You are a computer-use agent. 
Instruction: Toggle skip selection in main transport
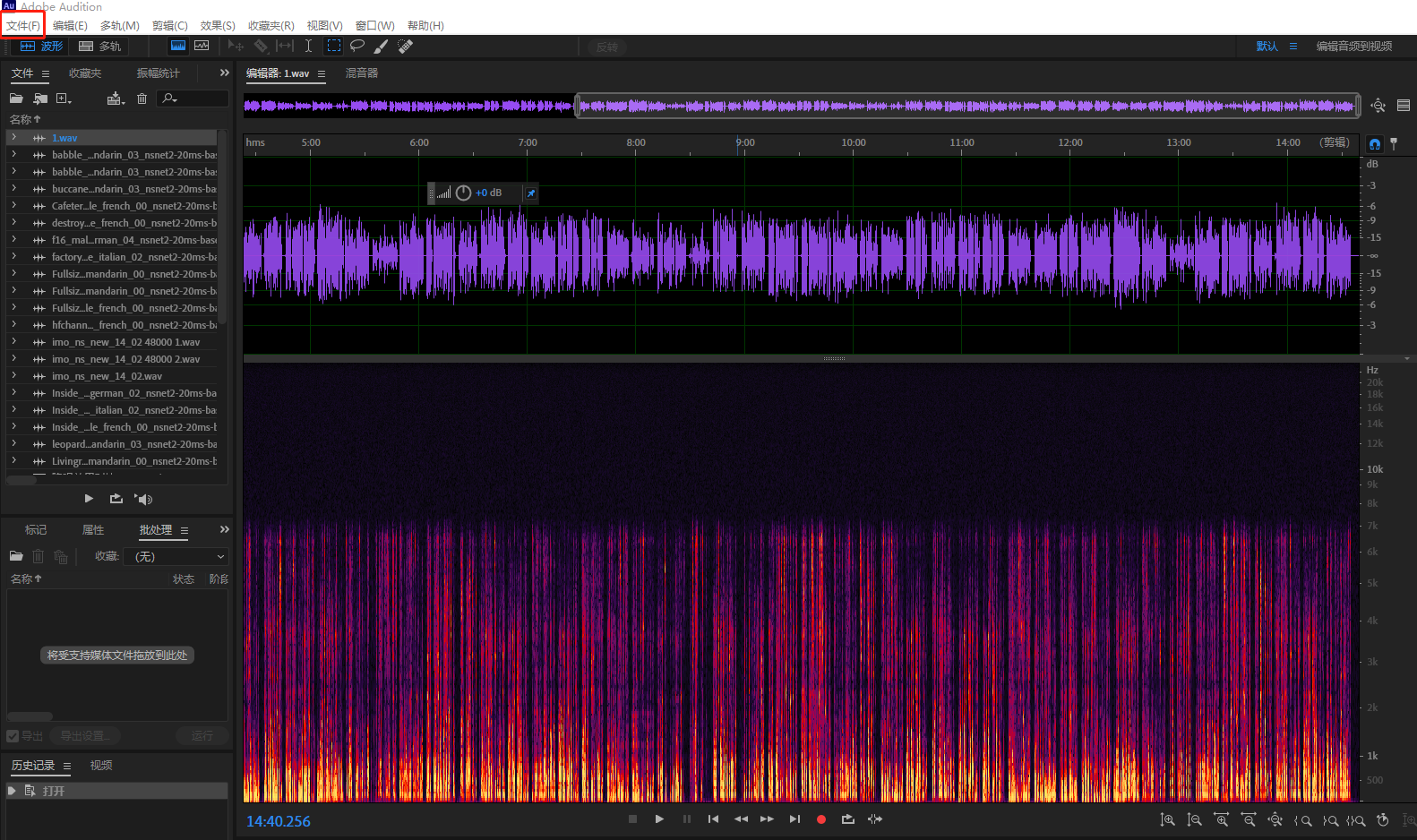875,819
